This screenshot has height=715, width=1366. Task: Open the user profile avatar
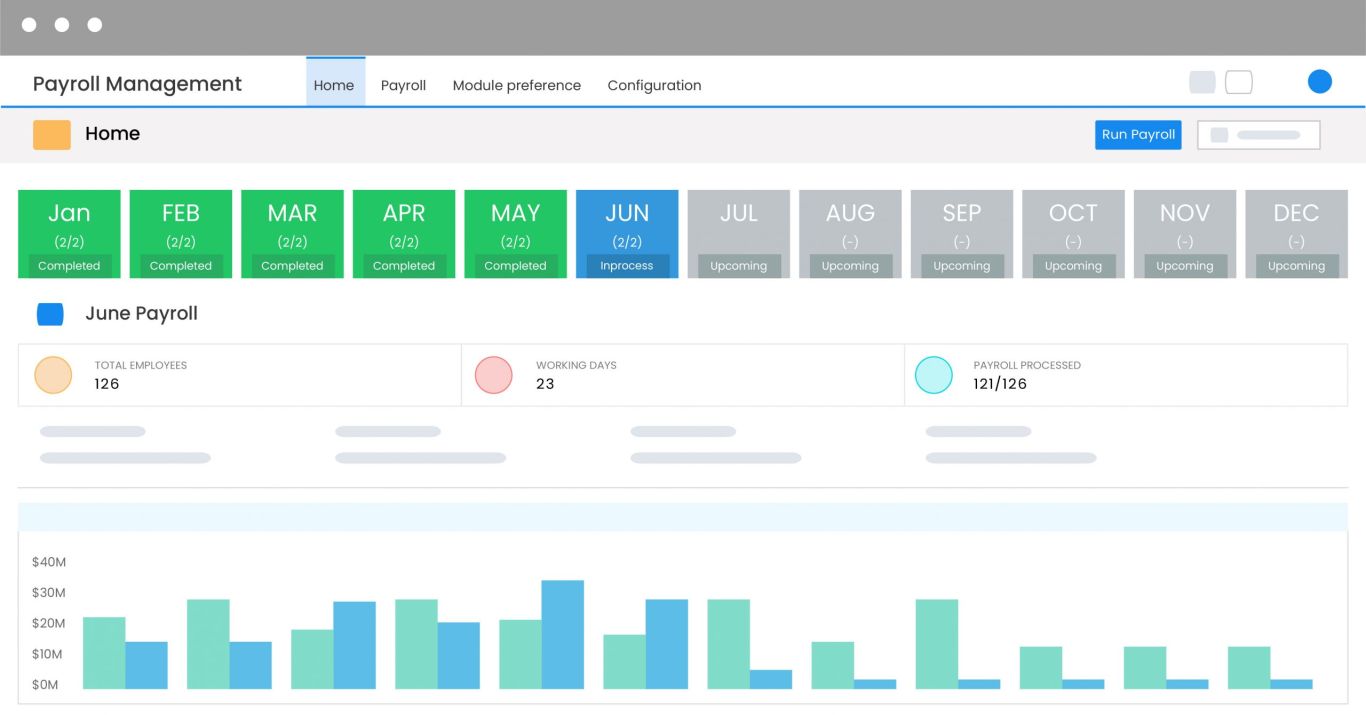(x=1320, y=81)
